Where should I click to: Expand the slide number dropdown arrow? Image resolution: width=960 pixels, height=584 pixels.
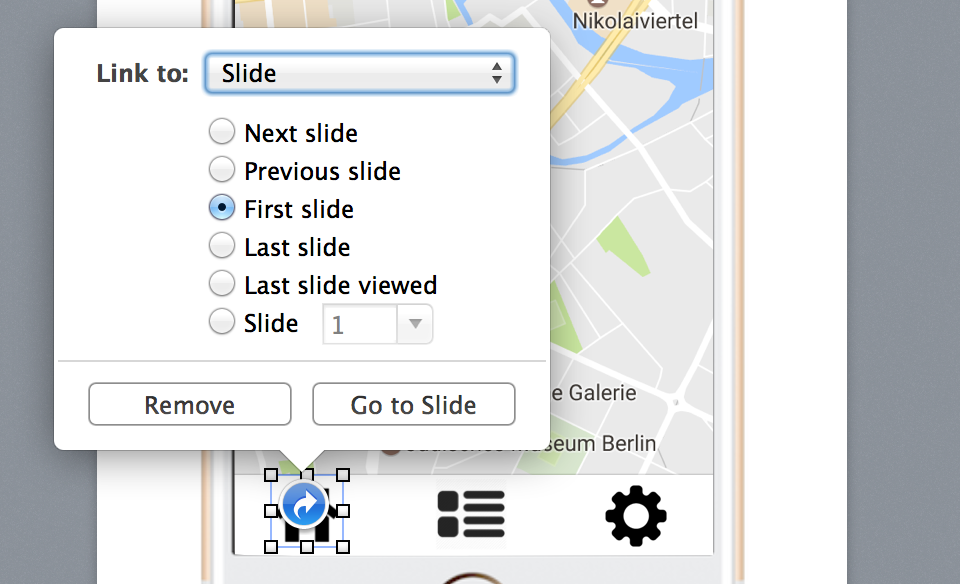click(x=415, y=324)
